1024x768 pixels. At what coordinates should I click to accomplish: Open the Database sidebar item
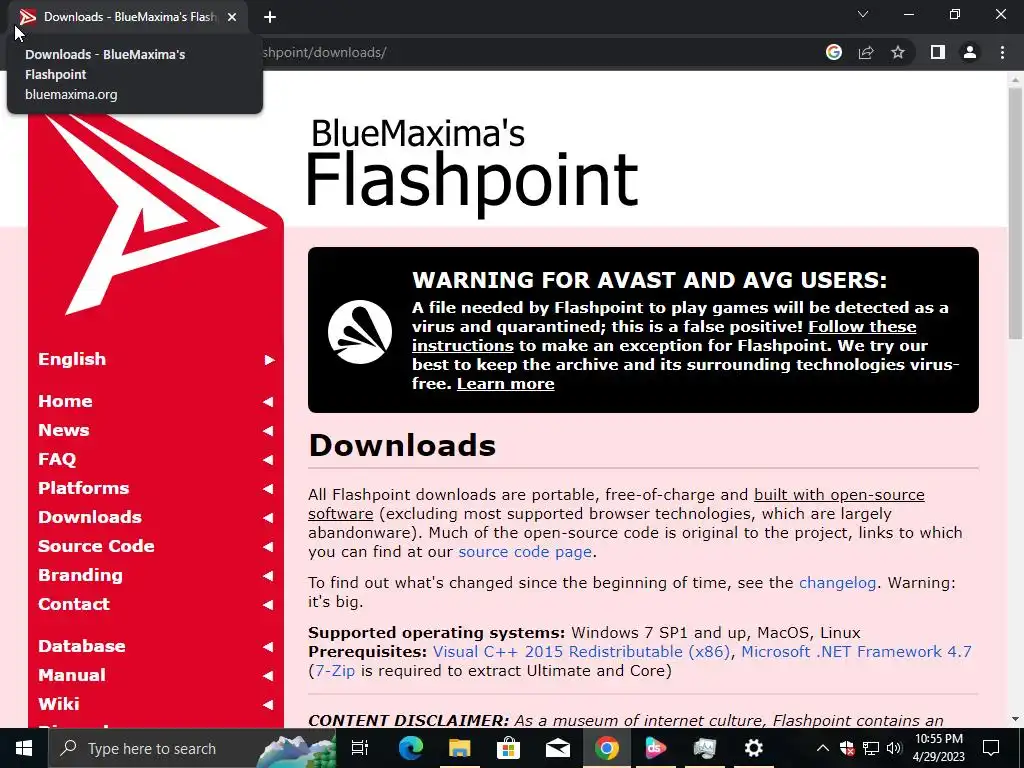tap(82, 646)
